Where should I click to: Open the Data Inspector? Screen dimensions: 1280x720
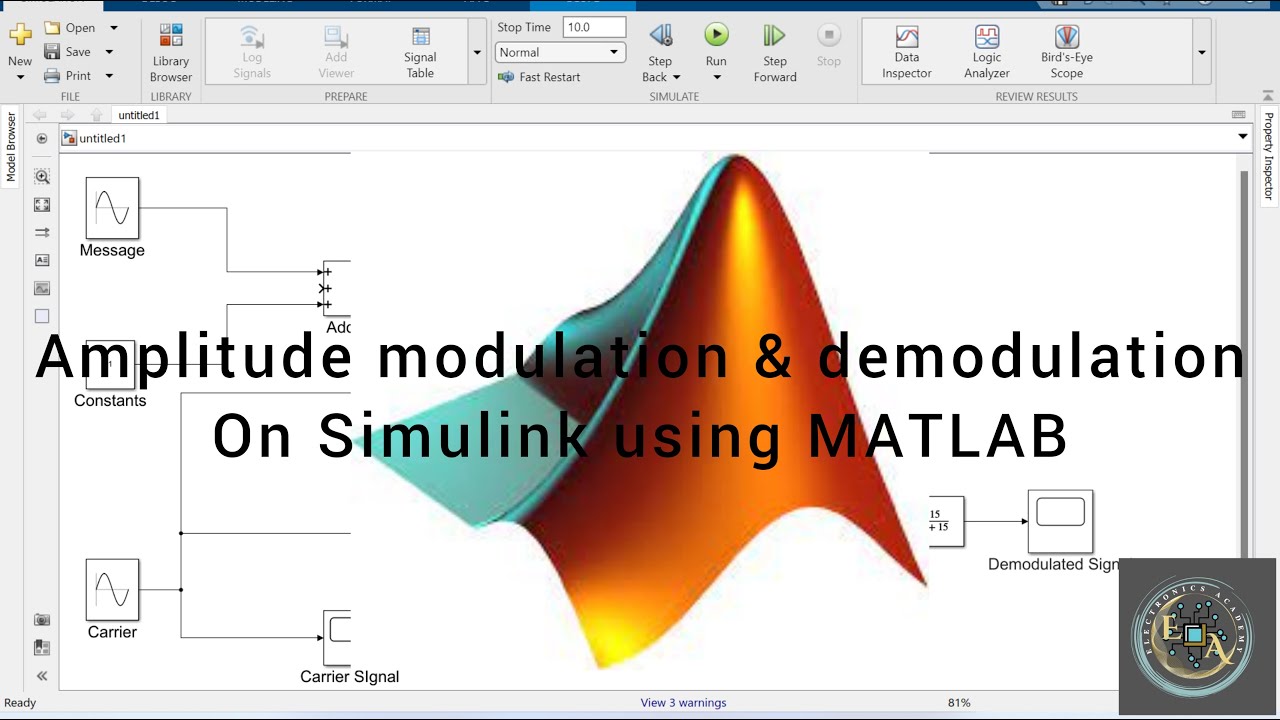(907, 52)
